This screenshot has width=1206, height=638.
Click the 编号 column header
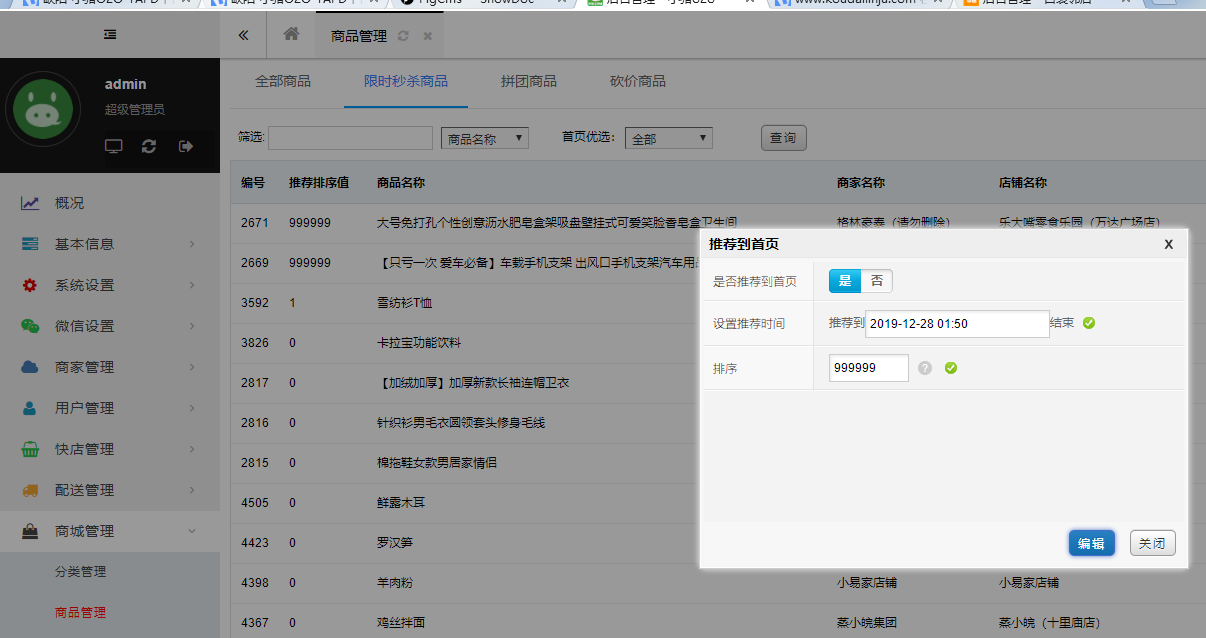253,183
